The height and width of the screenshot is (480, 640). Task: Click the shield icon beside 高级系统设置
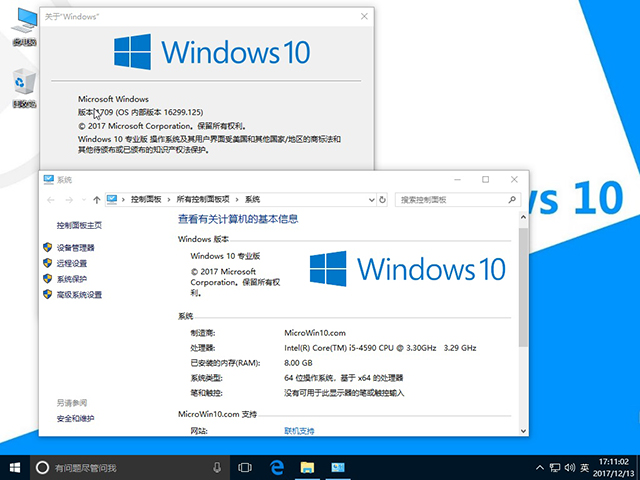point(48,294)
